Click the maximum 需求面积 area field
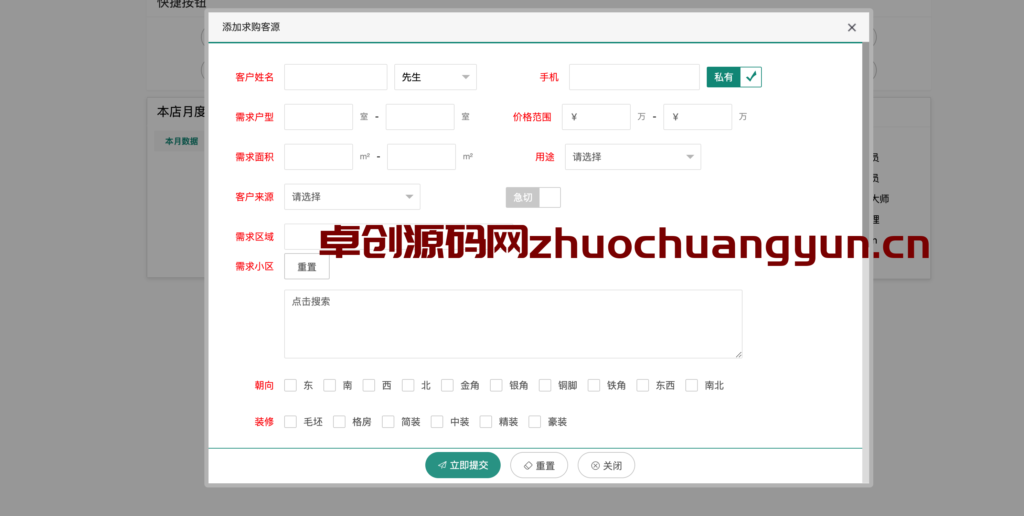Viewport: 1024px width, 516px height. tap(421, 157)
